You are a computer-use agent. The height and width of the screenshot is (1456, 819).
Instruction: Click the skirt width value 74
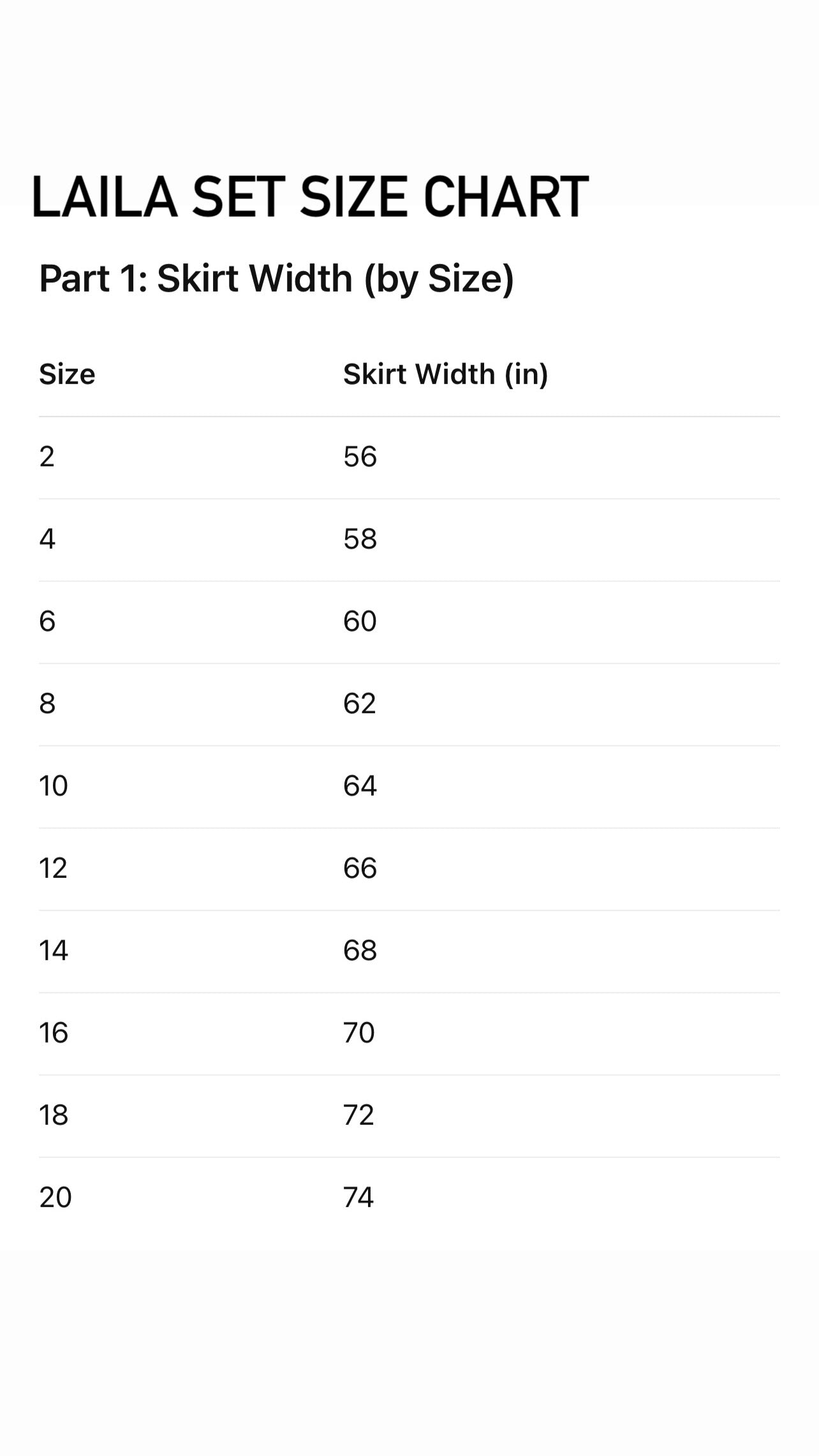(x=358, y=1198)
